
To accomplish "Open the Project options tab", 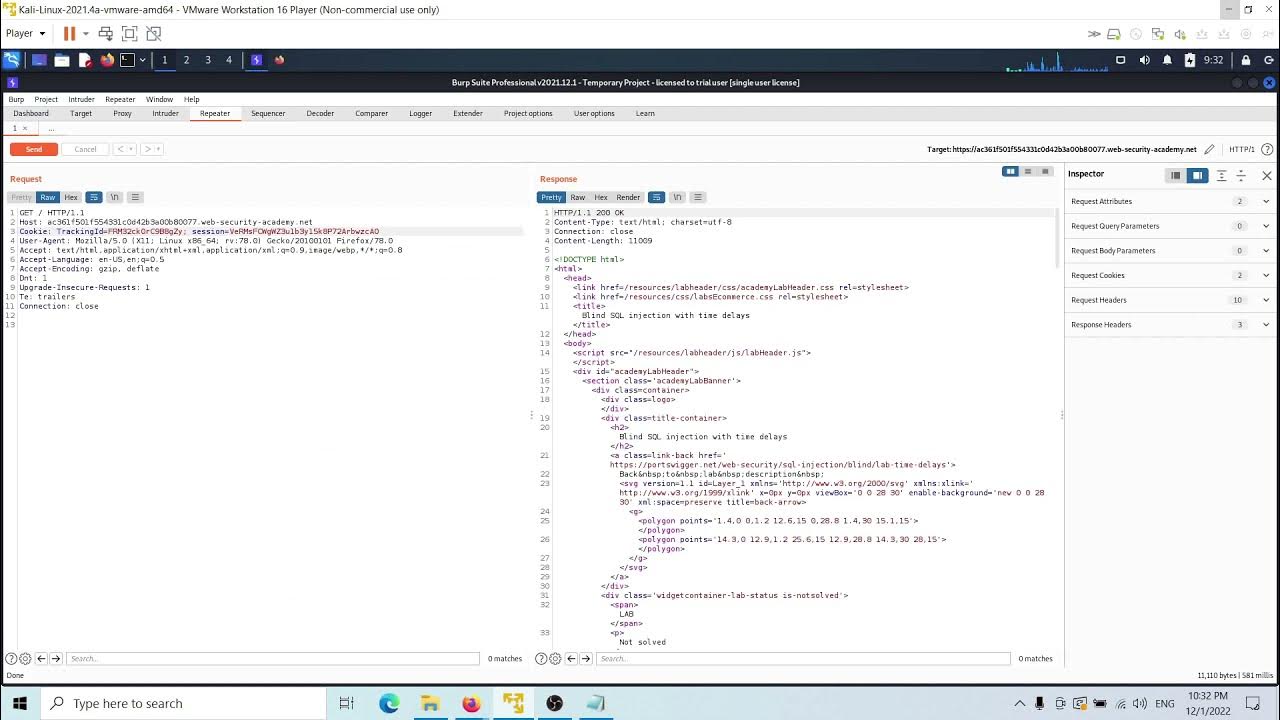I will coord(528,113).
